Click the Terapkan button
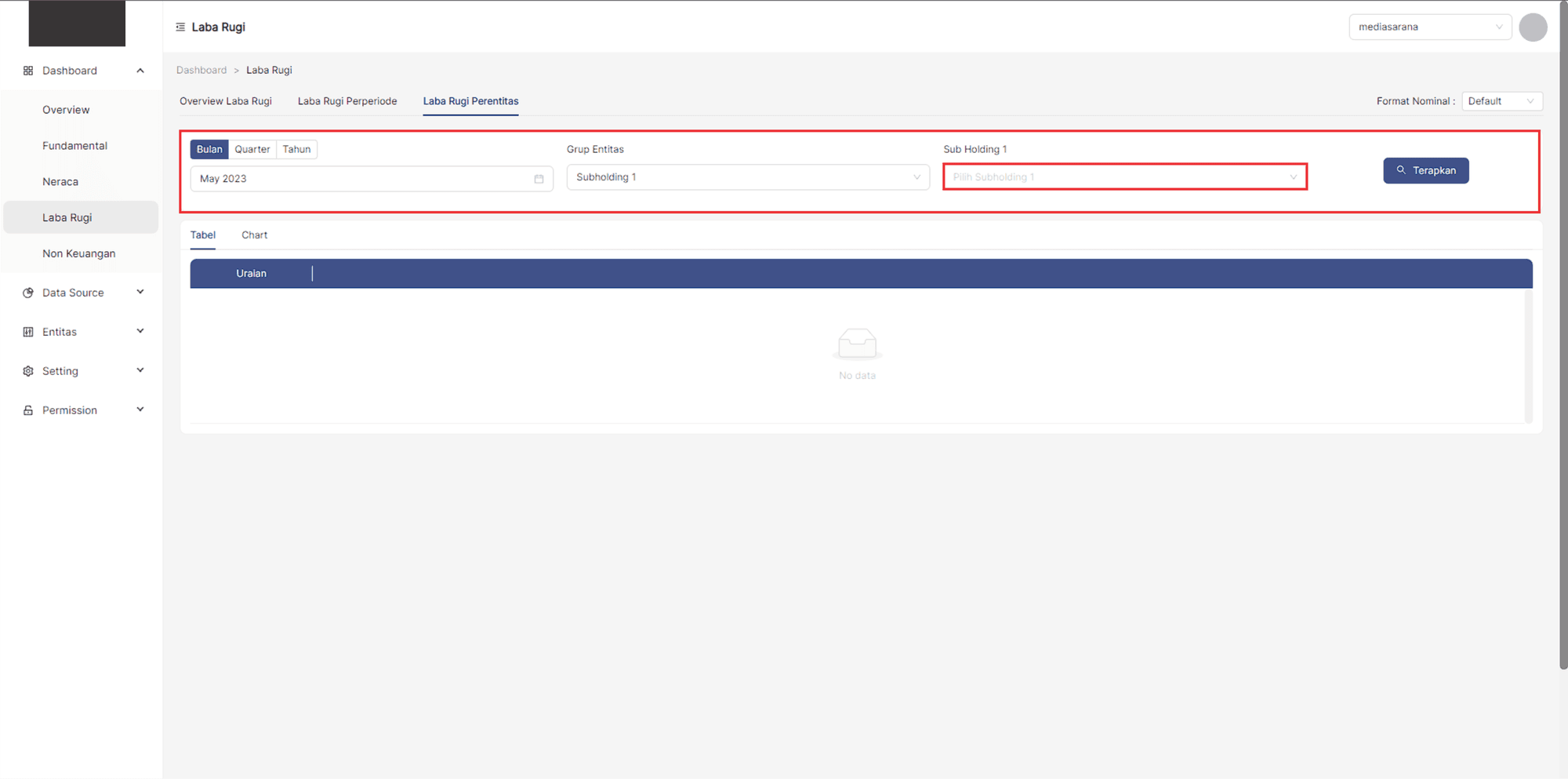 tap(1425, 170)
